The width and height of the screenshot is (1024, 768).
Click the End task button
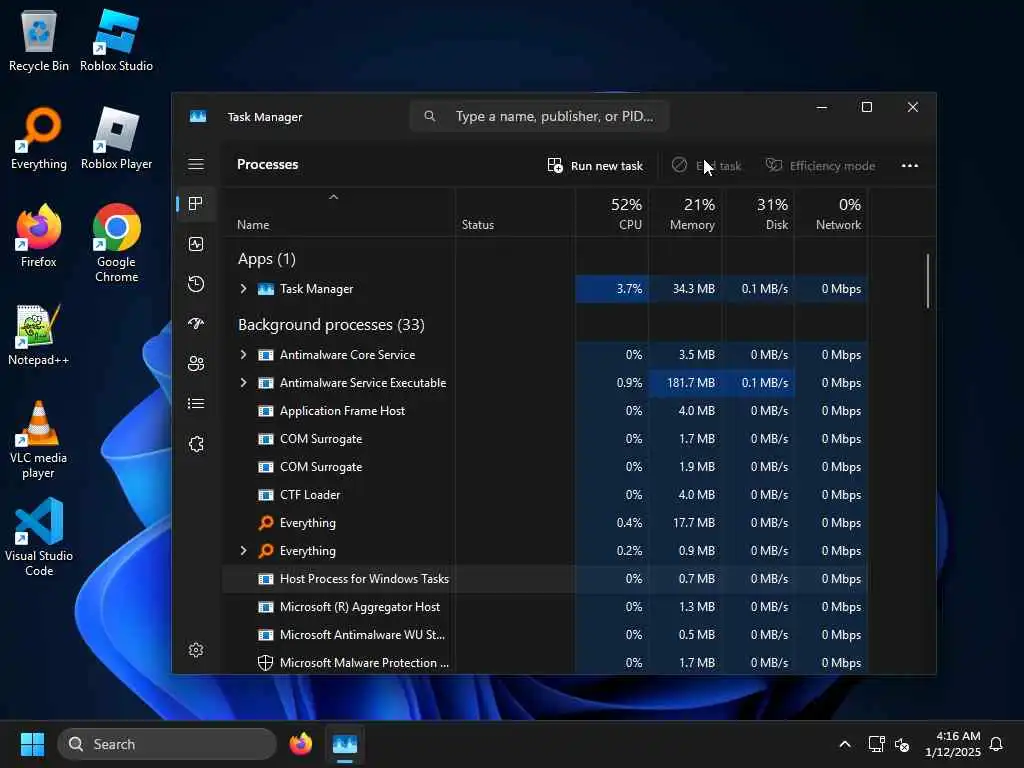point(706,166)
